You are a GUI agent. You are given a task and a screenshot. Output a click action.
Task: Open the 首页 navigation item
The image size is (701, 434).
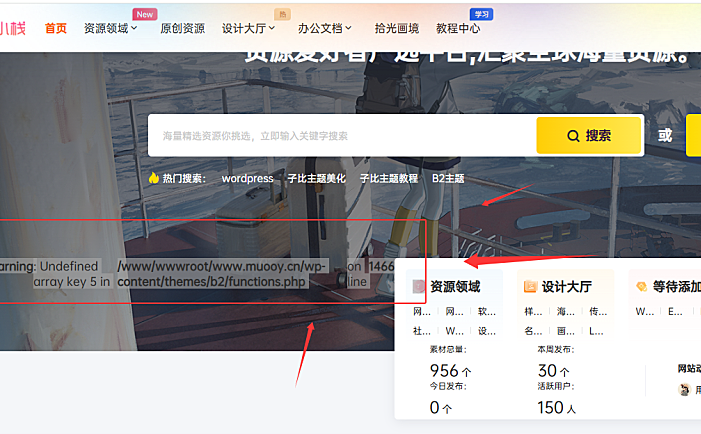click(x=56, y=29)
